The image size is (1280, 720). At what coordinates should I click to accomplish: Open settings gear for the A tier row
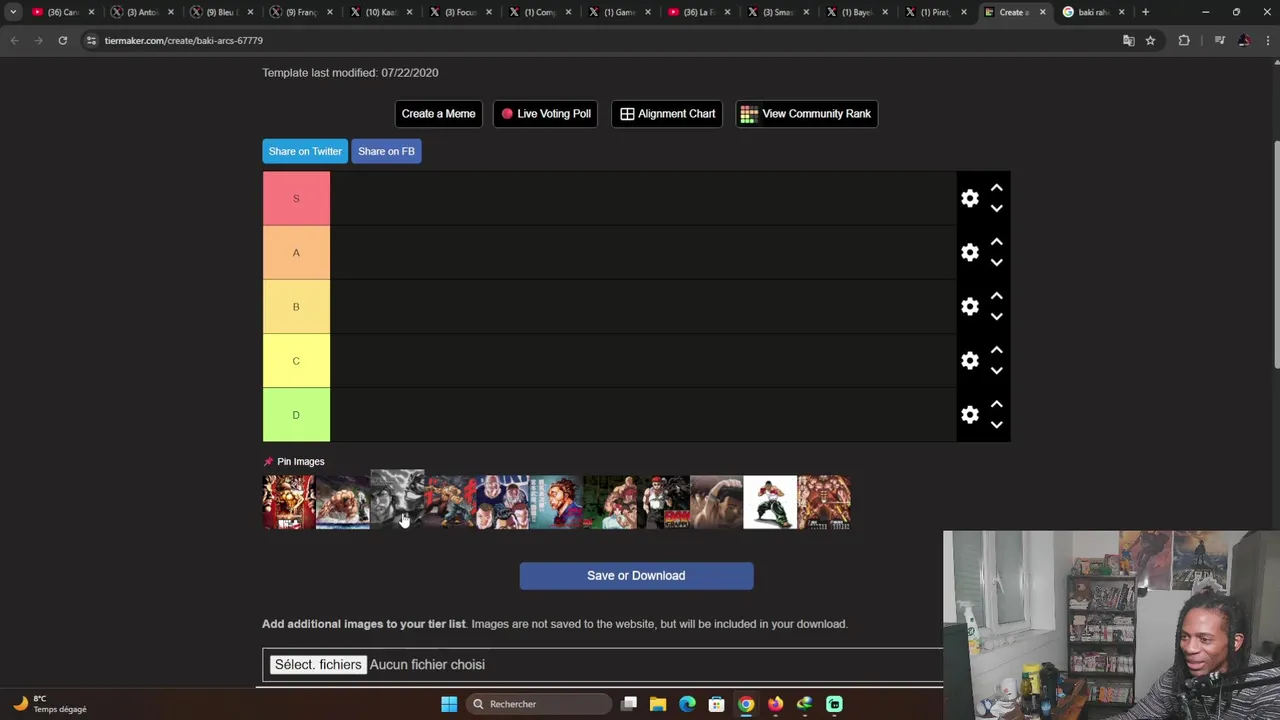(x=969, y=252)
